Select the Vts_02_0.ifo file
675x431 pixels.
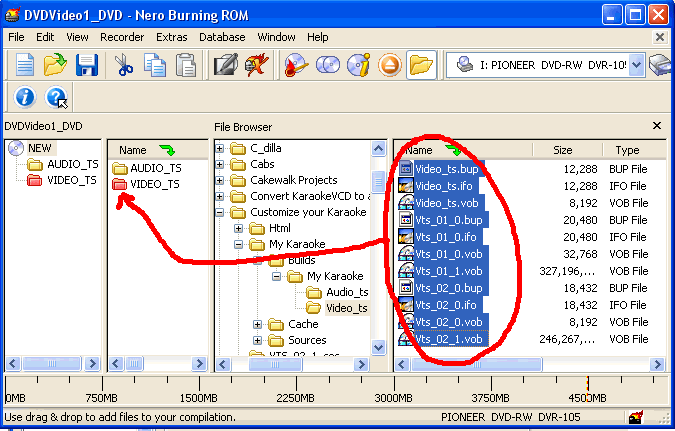[x=446, y=305]
